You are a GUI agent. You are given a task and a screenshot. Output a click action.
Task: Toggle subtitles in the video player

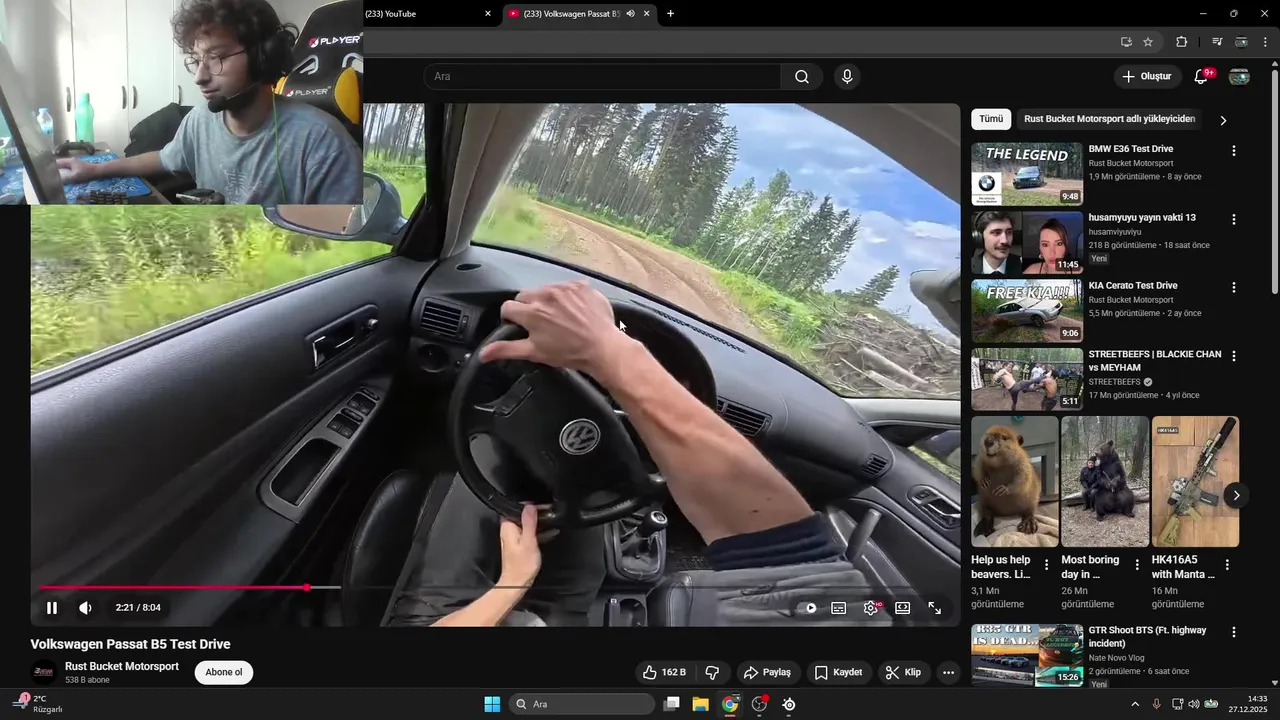point(839,607)
